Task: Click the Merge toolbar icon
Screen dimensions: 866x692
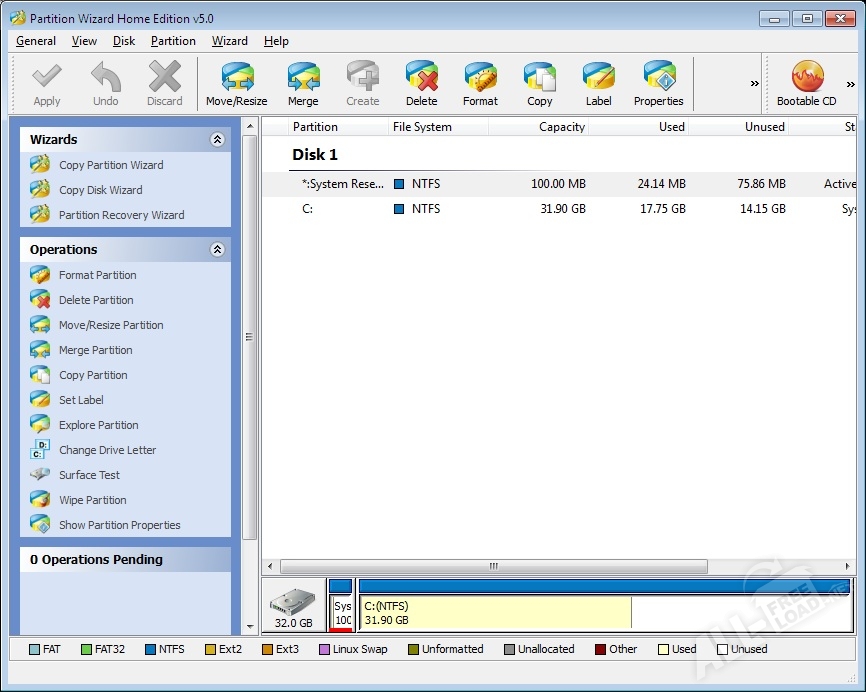Action: click(303, 78)
